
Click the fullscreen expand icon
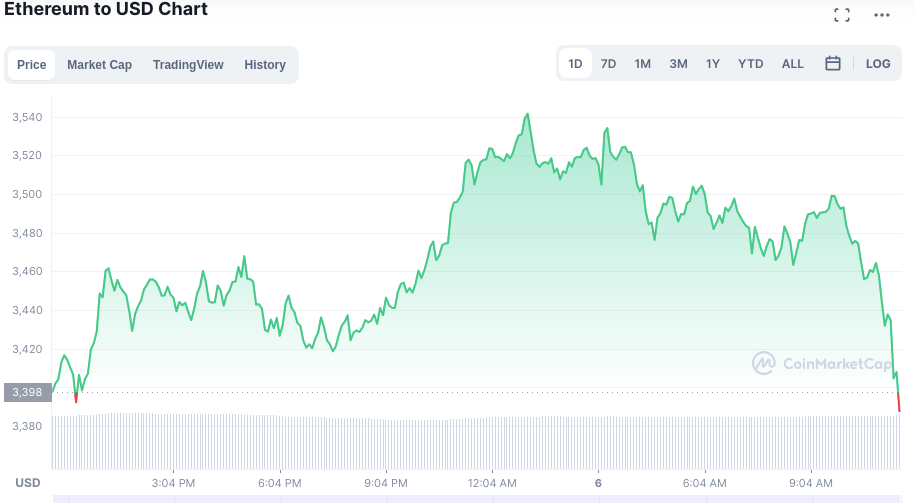(842, 15)
